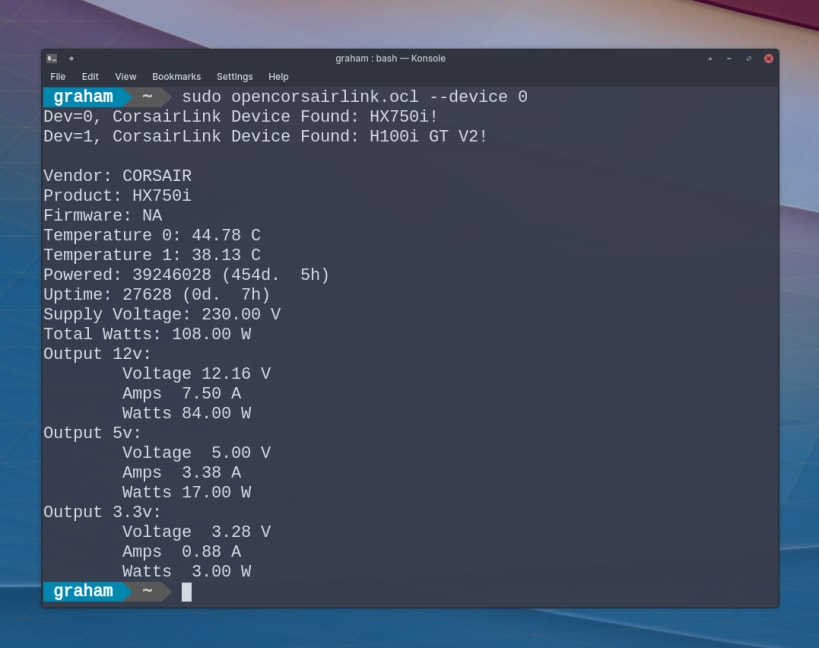Click the 'Firmware: NA' line
This screenshot has width=819, height=648.
point(103,216)
